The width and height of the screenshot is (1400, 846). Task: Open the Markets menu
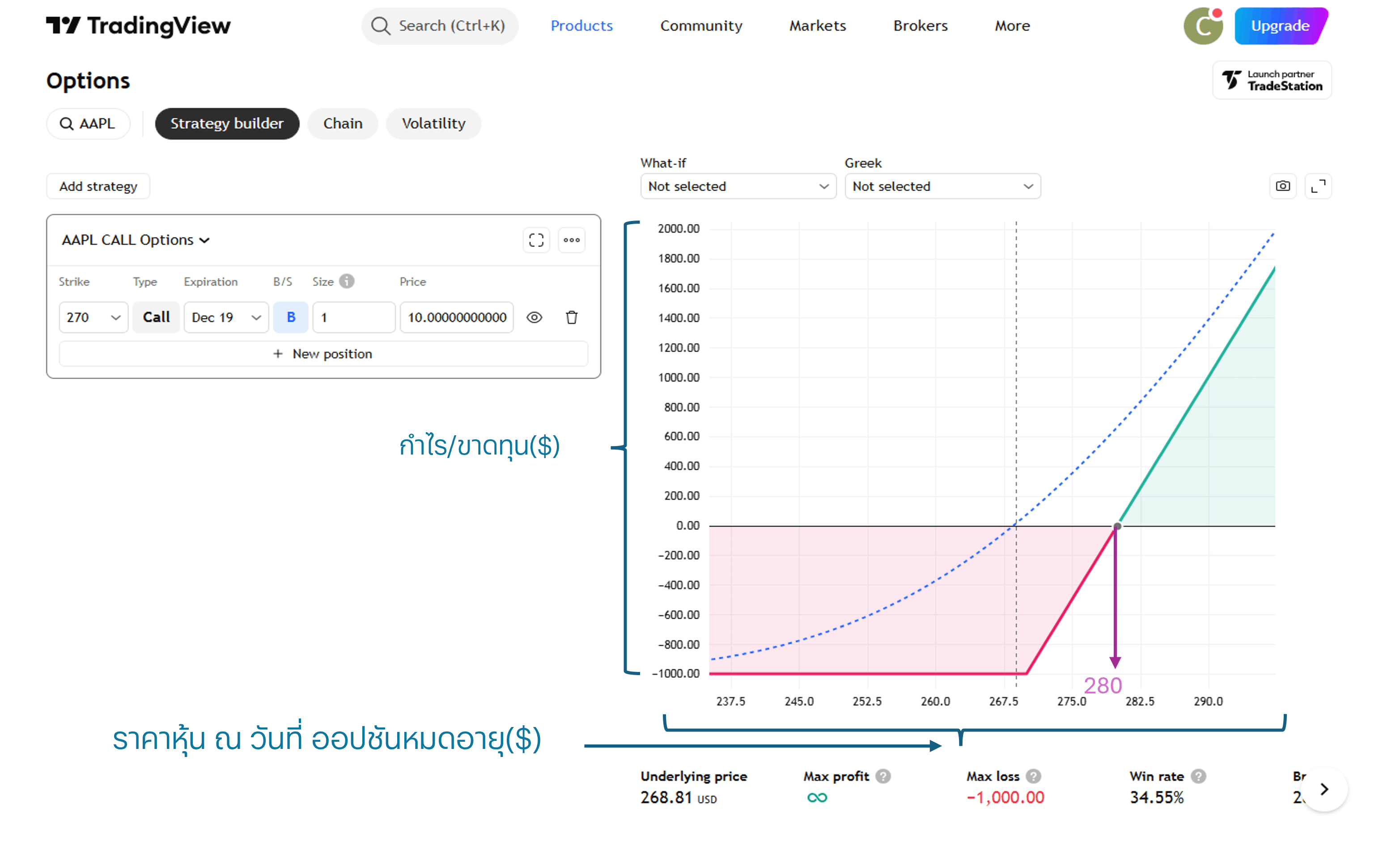(817, 26)
